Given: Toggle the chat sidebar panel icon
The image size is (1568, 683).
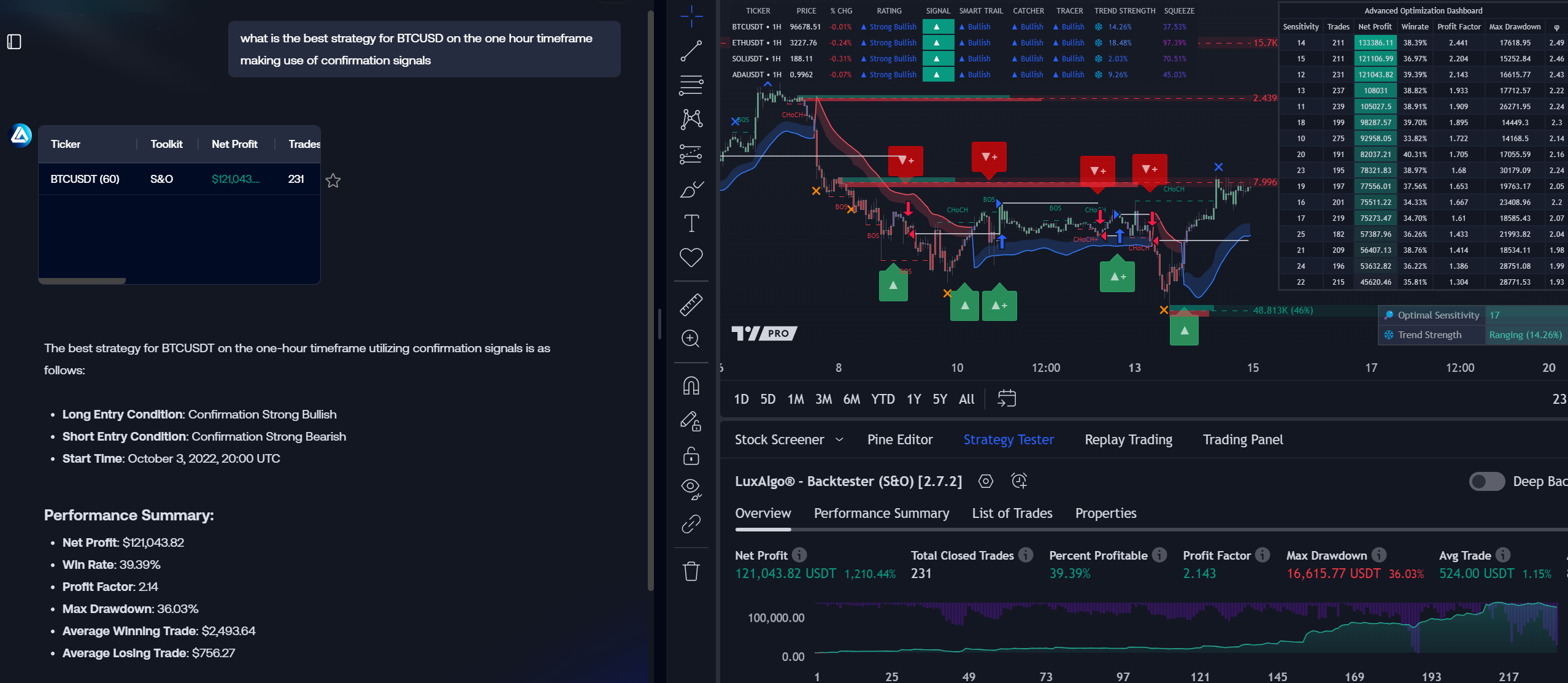Looking at the screenshot, I should pyautogui.click(x=14, y=42).
